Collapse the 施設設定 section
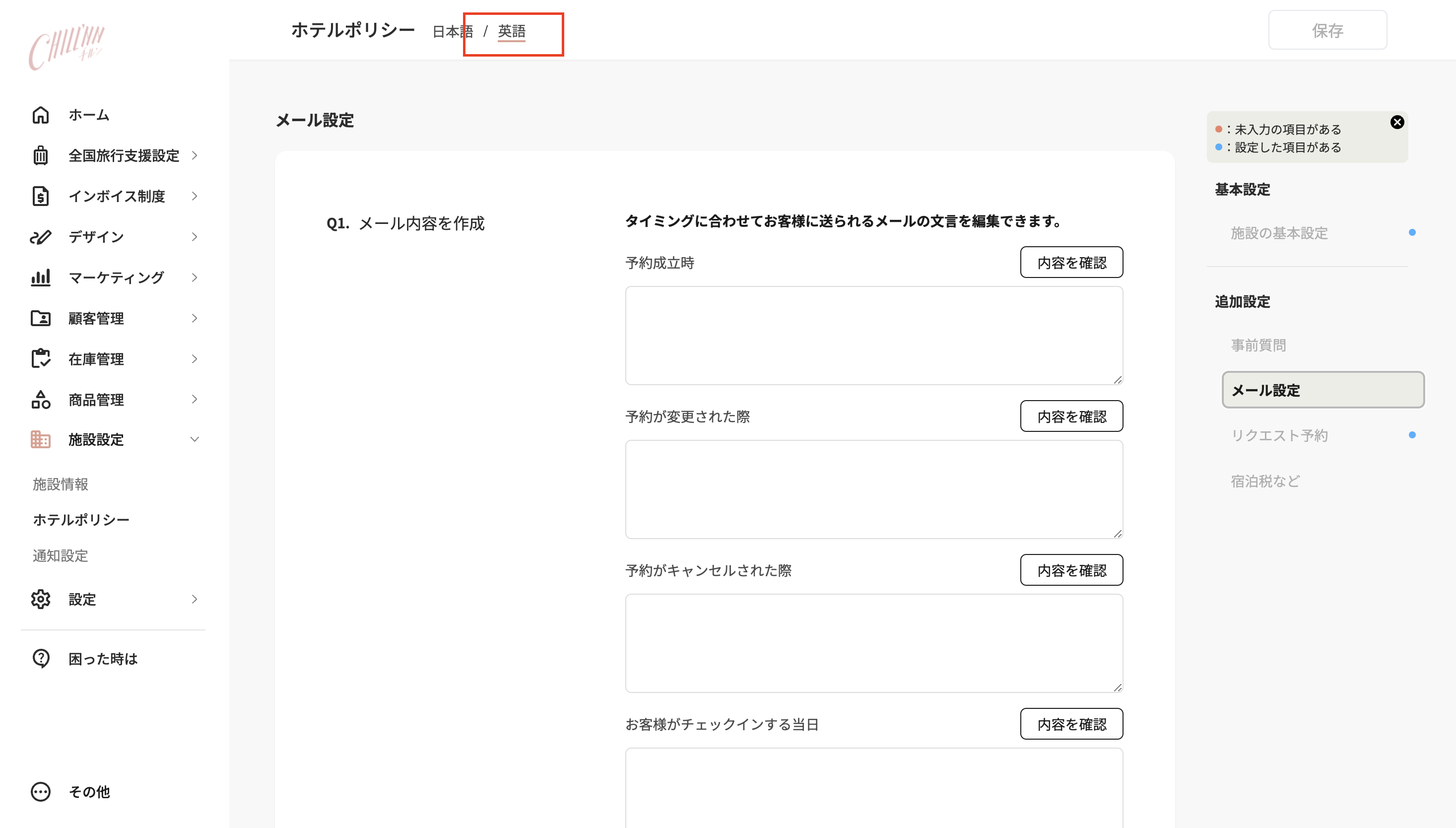Screen dimensions: 1456x828 click(x=195, y=438)
